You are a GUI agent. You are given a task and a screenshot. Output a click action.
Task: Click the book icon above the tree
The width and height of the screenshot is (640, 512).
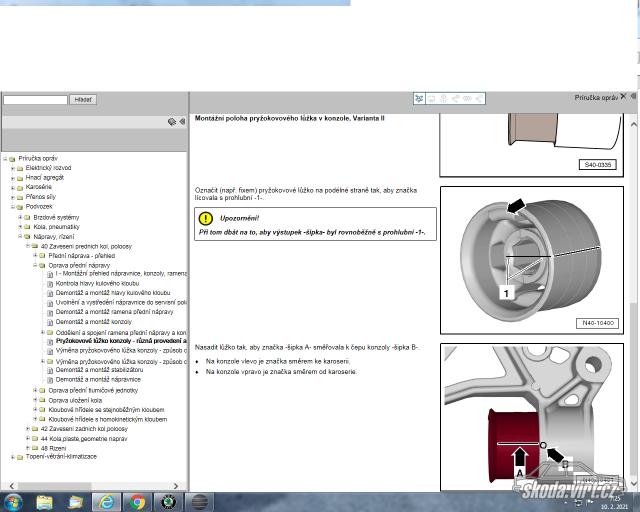point(172,121)
